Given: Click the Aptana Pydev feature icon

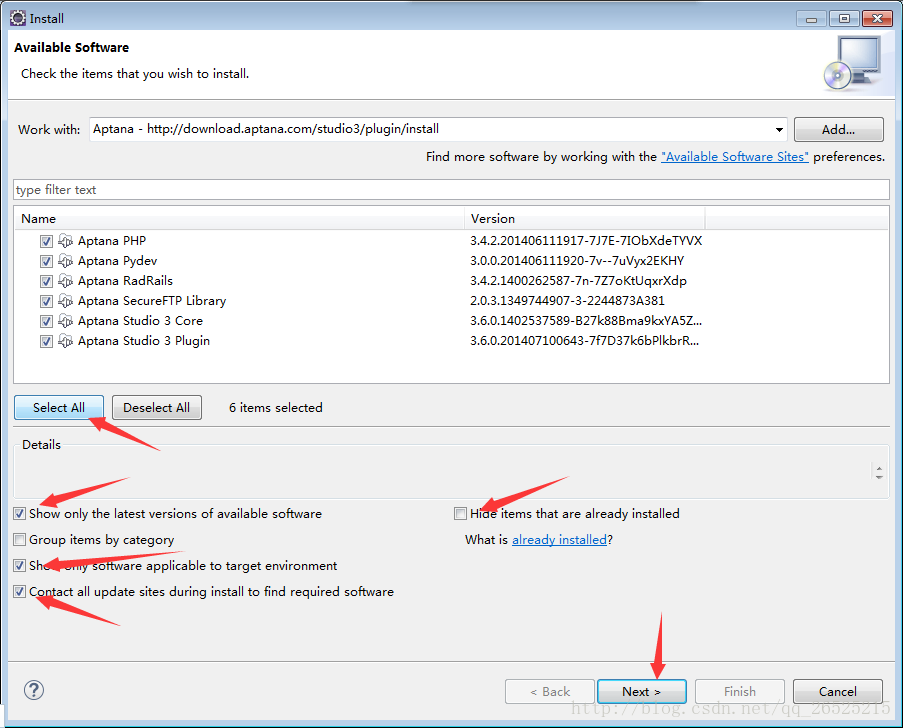Looking at the screenshot, I should (x=66, y=261).
